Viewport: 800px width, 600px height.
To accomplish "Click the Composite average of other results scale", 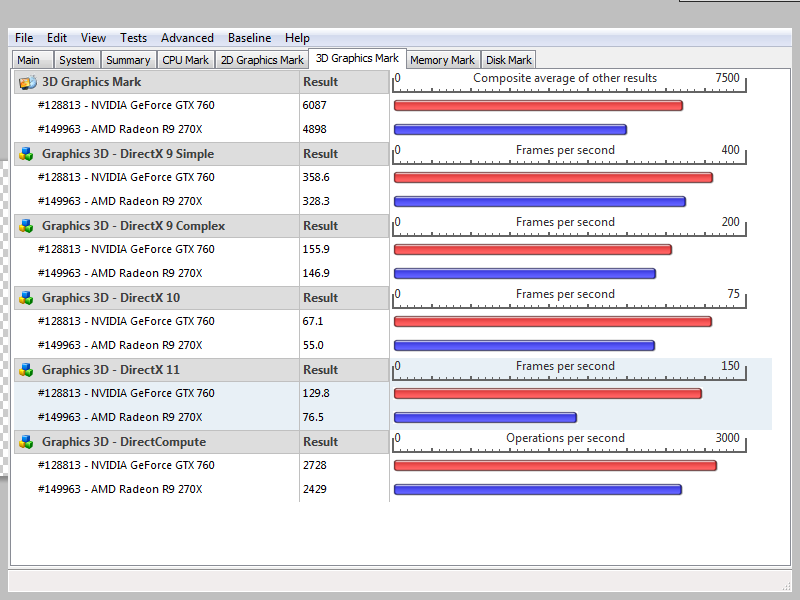I will click(569, 82).
